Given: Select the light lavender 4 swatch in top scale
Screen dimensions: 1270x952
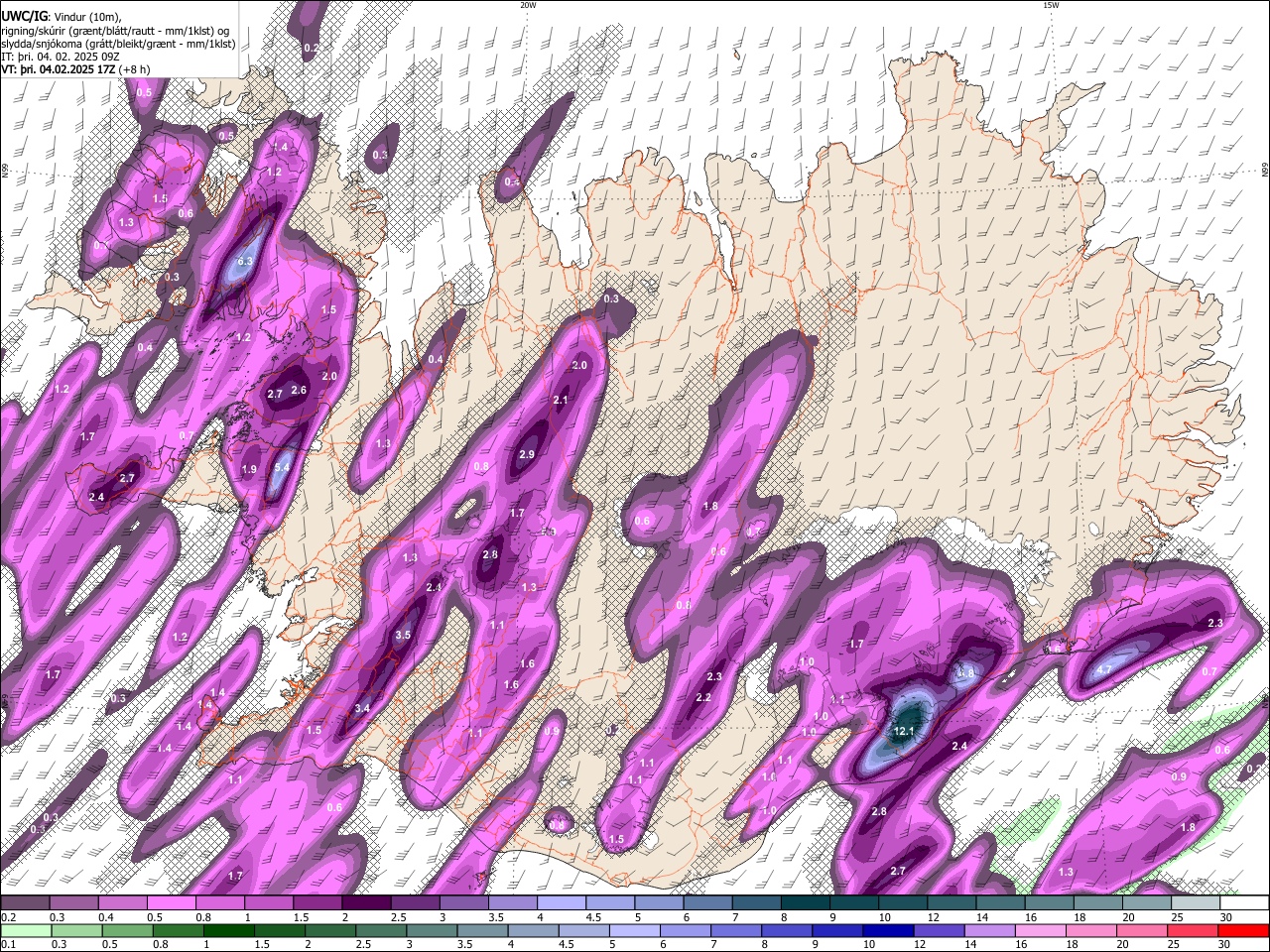Looking at the screenshot, I should [562, 902].
